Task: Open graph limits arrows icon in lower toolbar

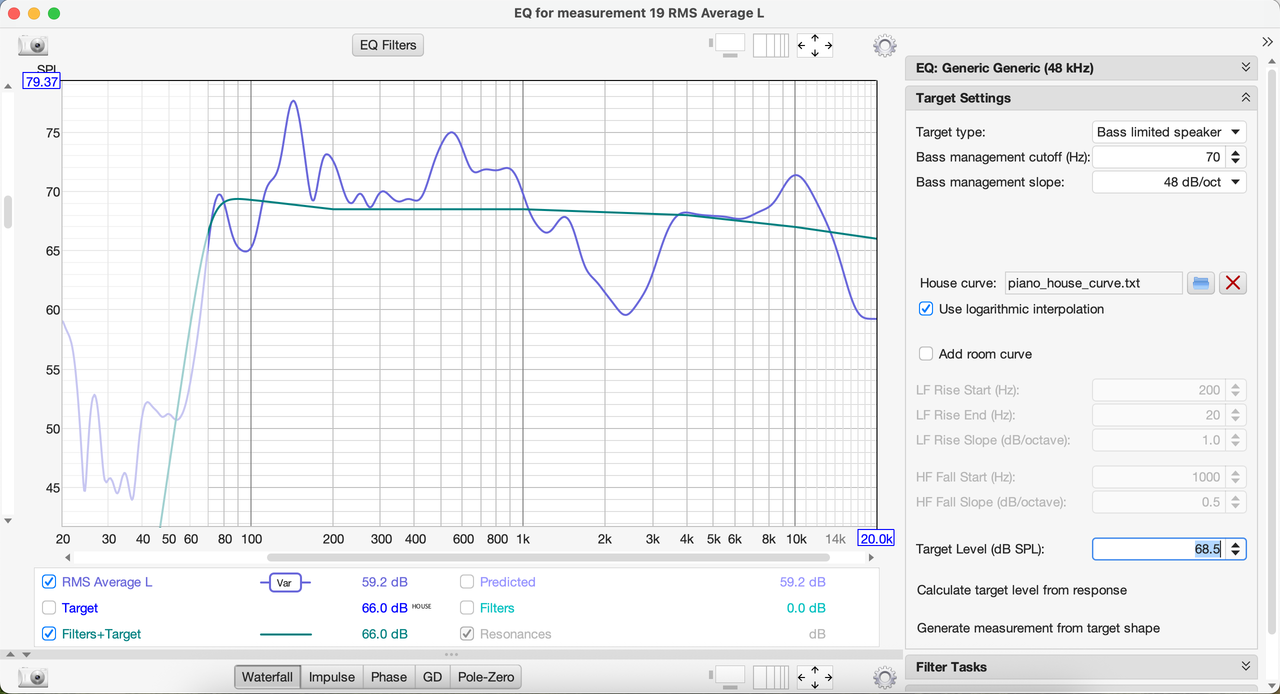Action: coord(815,677)
